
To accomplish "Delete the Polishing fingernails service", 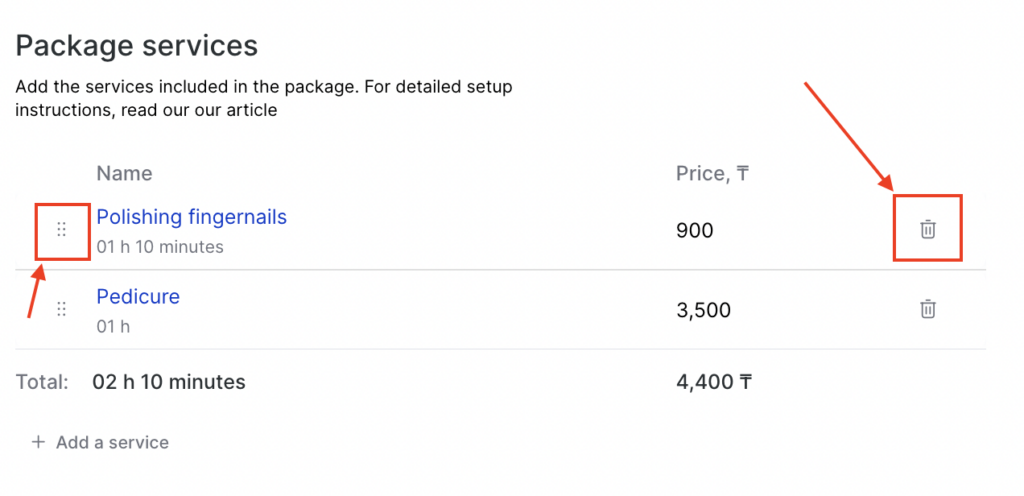I will click(928, 230).
